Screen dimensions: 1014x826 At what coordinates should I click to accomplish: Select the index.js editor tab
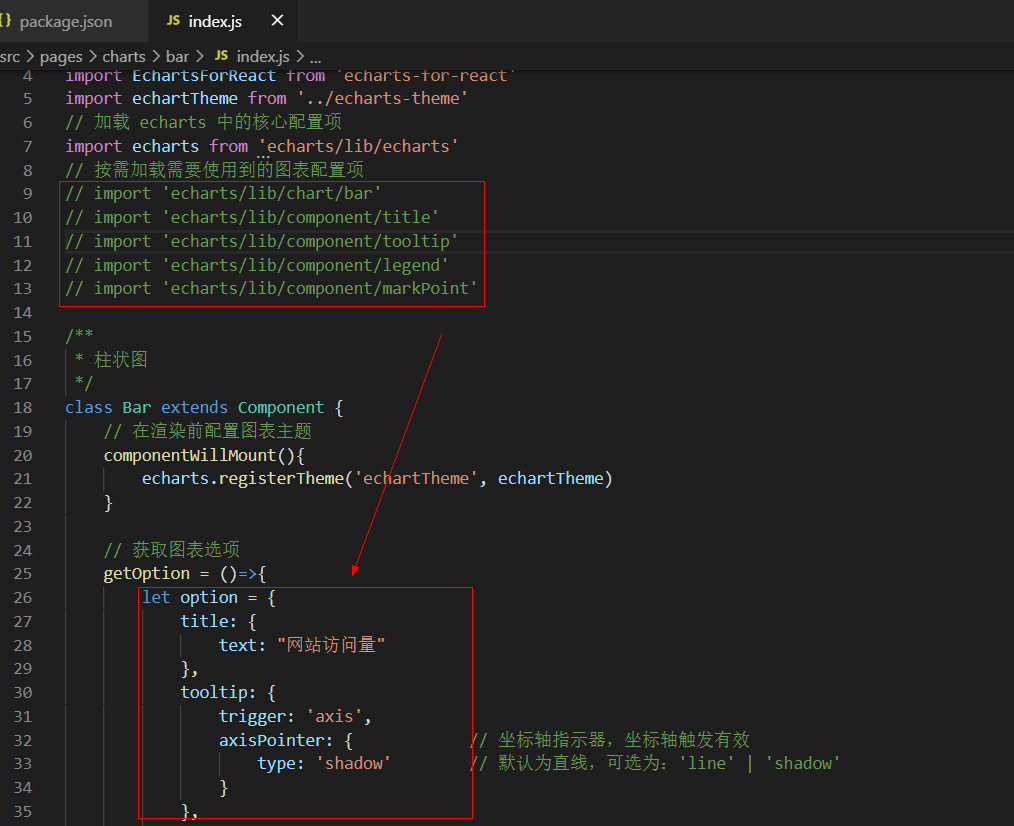(x=215, y=21)
